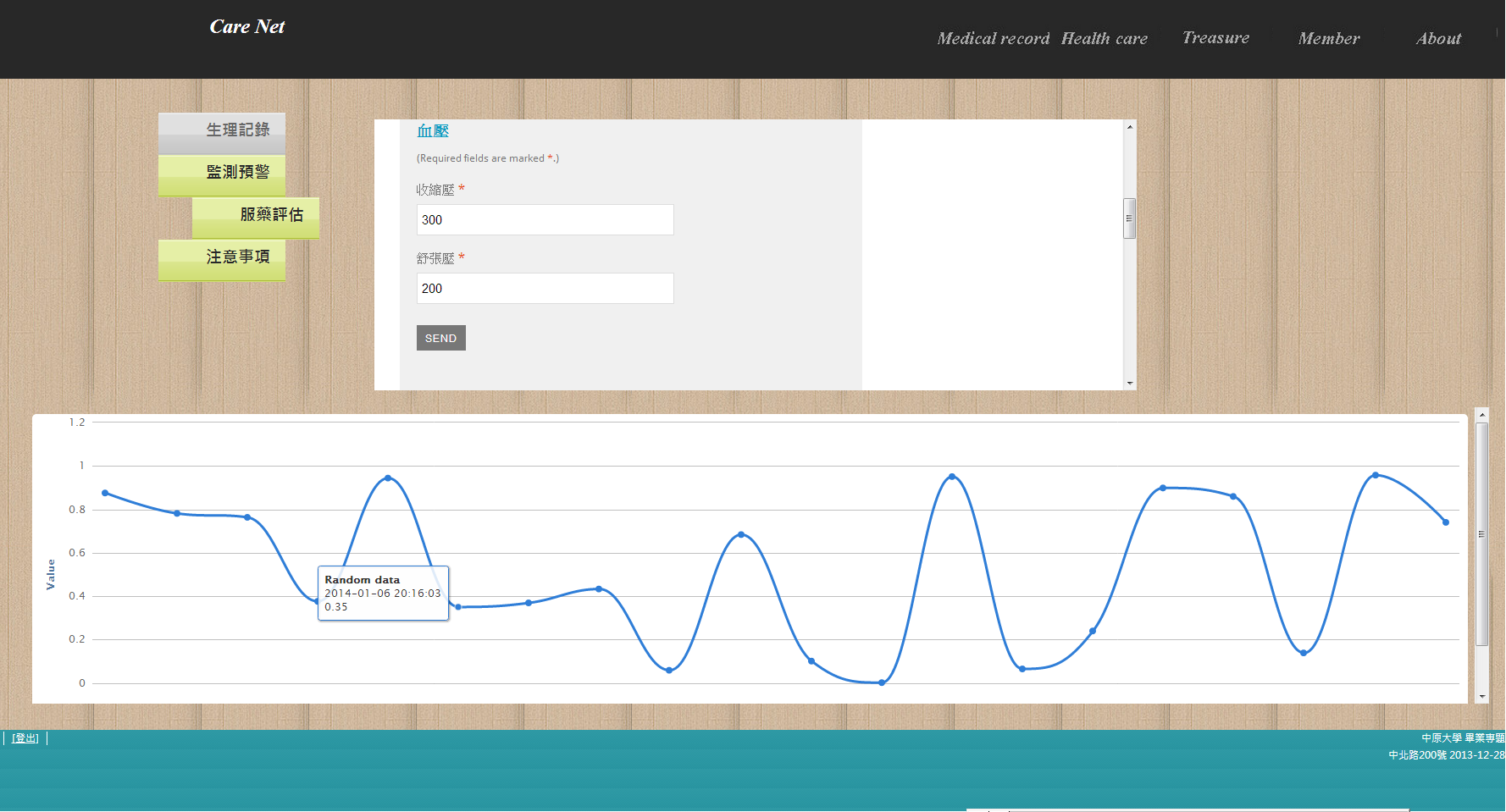The image size is (1506, 812).
Task: Select the 監測預警 sidebar button
Action: click(x=222, y=173)
